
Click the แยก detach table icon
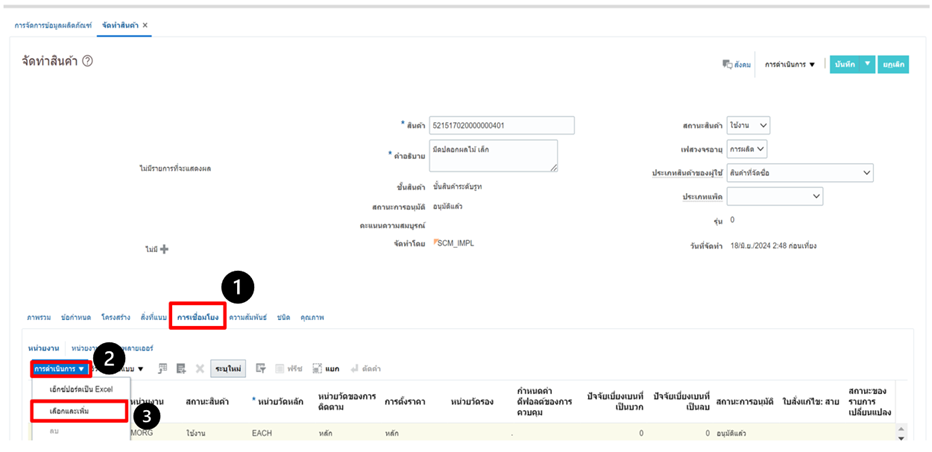tap(326, 369)
